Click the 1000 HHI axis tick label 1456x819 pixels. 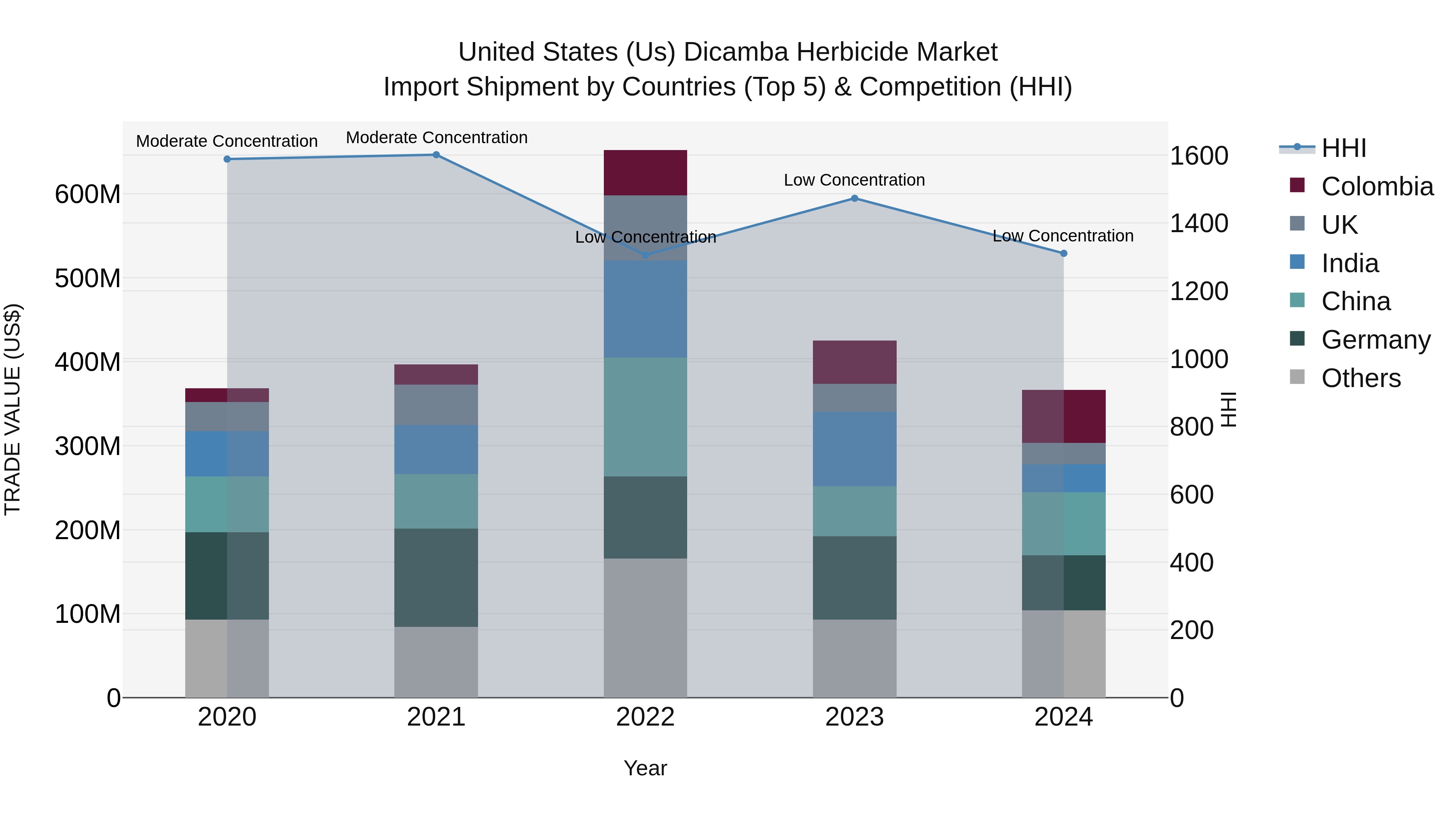coord(1199,360)
